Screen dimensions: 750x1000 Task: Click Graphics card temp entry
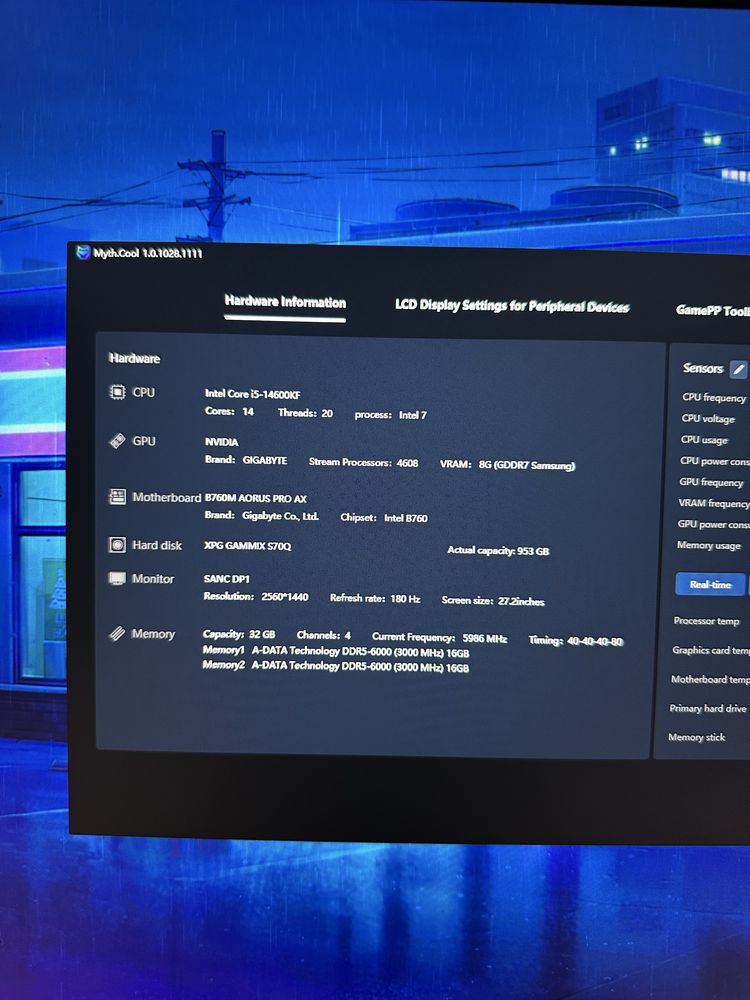point(711,651)
